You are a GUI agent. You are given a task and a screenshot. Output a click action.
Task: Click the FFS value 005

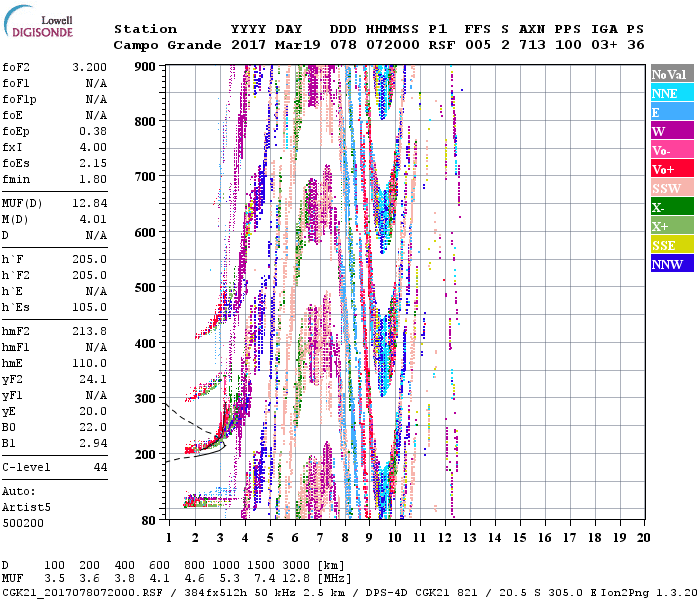point(478,45)
